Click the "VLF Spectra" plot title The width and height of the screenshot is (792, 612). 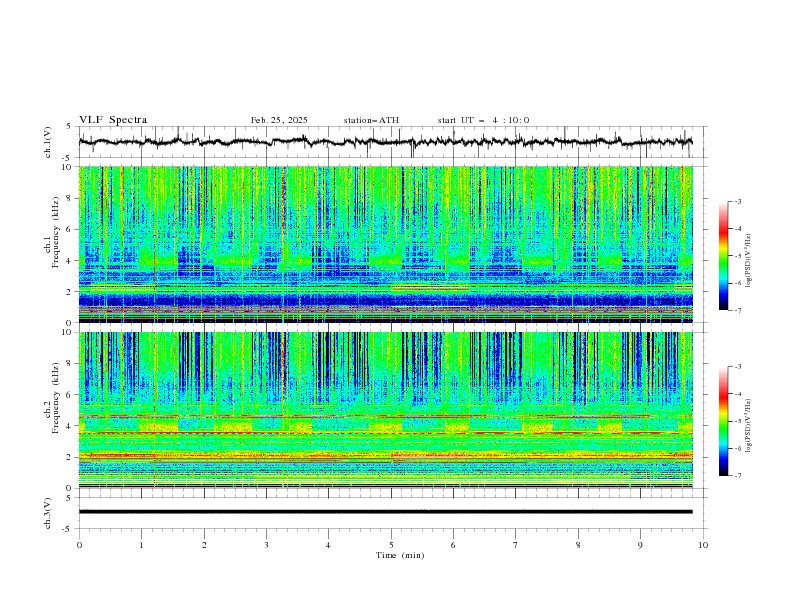pyautogui.click(x=113, y=120)
